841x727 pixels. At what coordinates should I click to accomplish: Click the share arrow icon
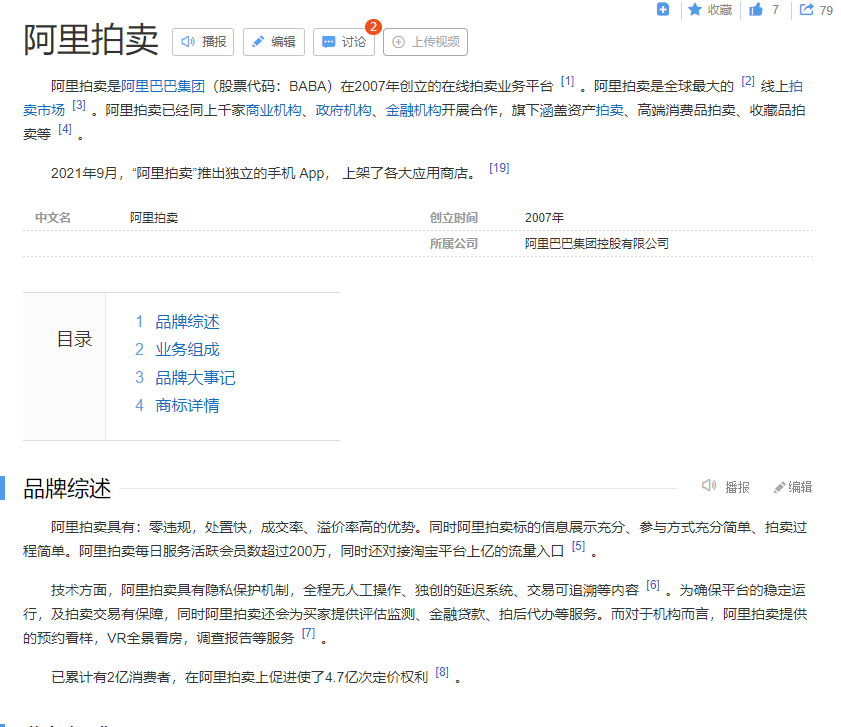(806, 9)
